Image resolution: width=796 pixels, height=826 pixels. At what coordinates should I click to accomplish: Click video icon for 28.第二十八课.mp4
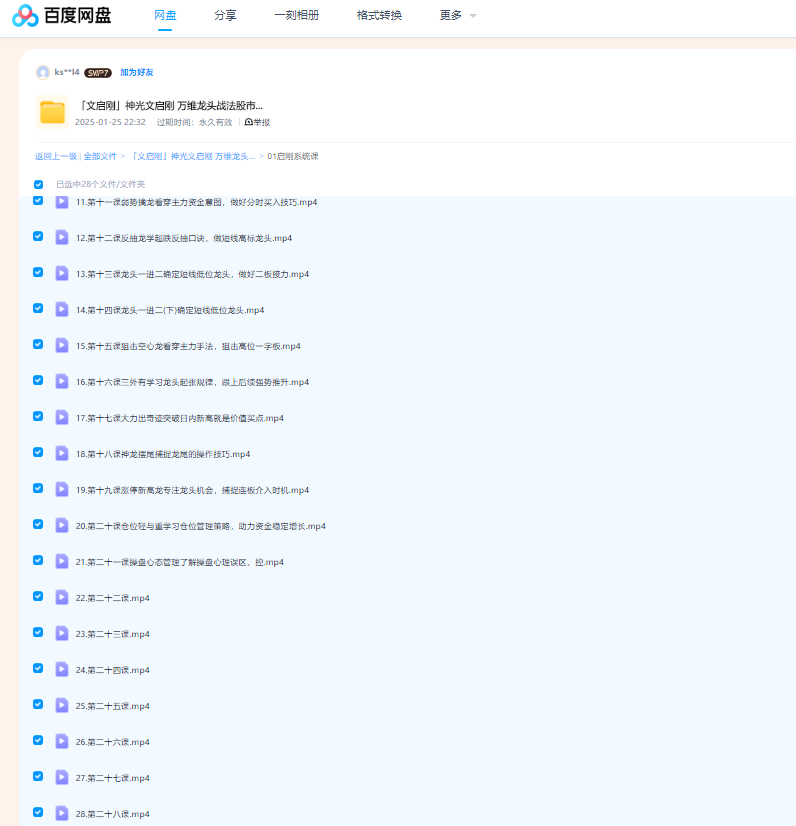click(62, 813)
